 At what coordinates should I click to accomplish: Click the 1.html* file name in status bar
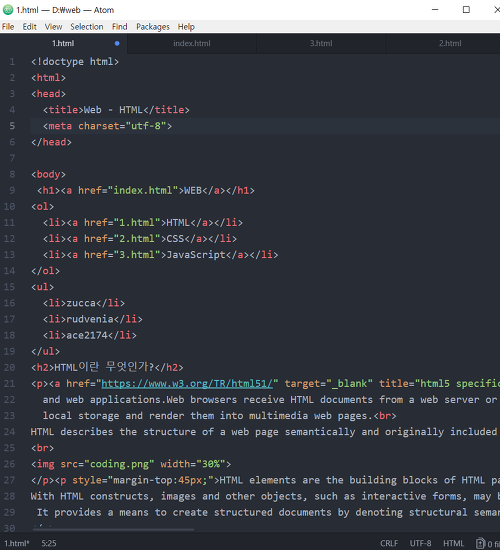pyautogui.click(x=17, y=543)
